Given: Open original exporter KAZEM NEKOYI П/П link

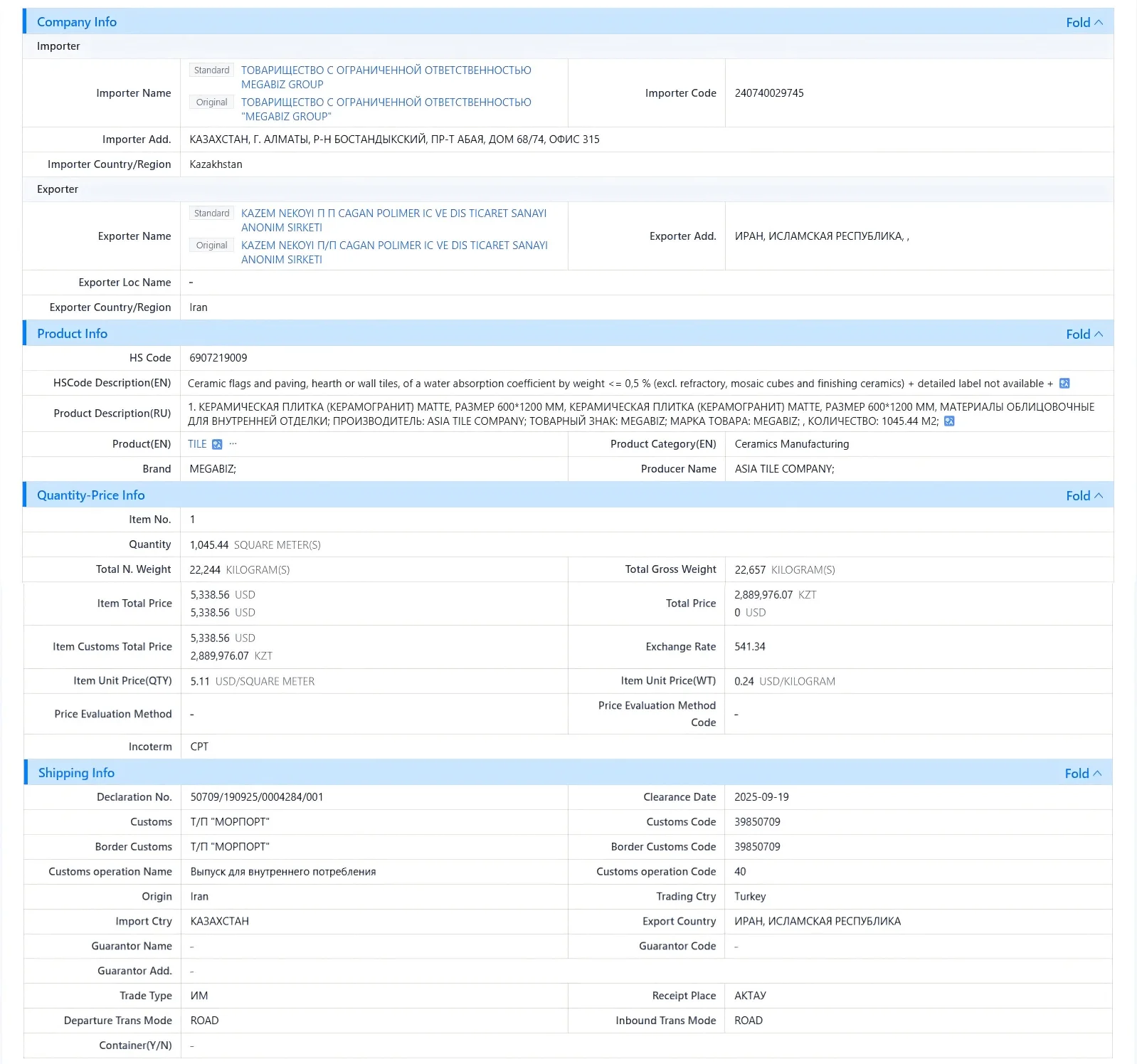Looking at the screenshot, I should [394, 253].
